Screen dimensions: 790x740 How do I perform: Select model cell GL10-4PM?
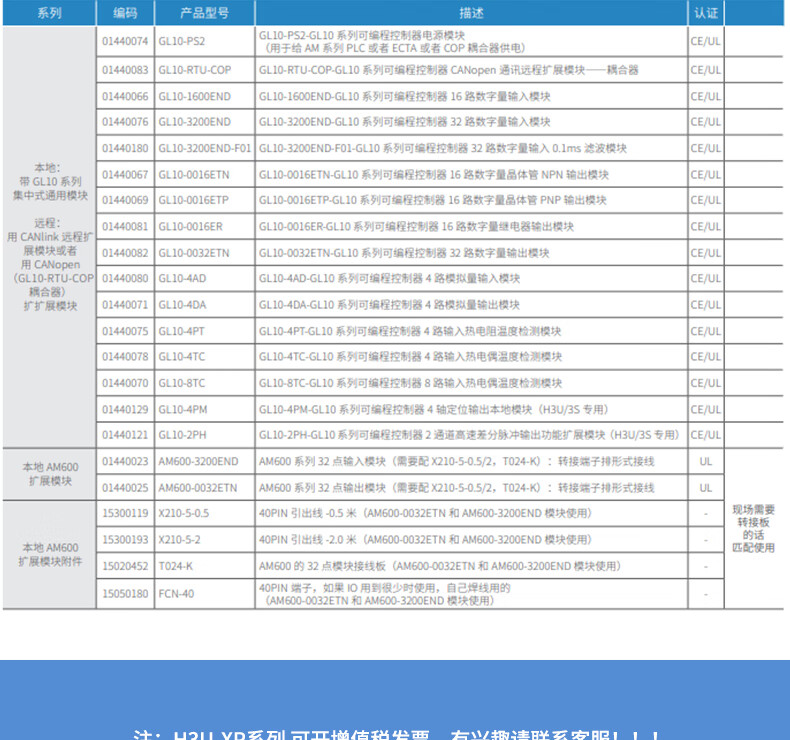pyautogui.click(x=205, y=410)
